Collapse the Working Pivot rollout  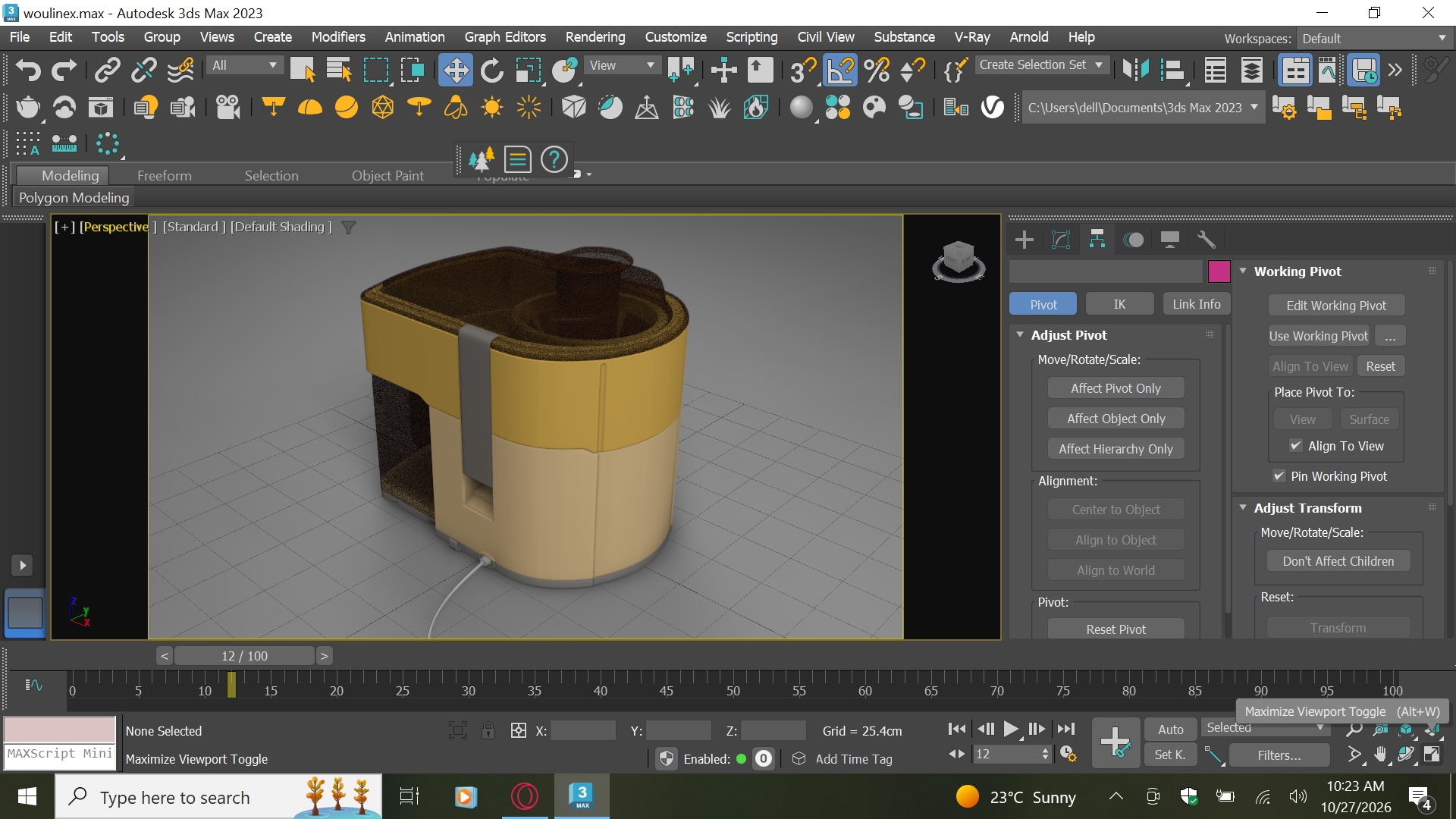click(x=1243, y=271)
